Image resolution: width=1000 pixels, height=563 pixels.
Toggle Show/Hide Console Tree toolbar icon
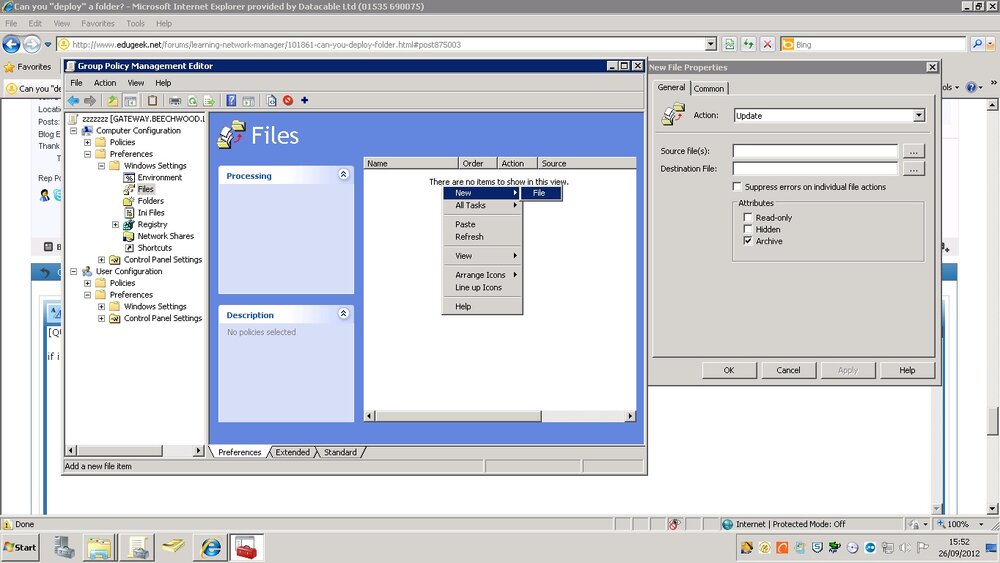(x=130, y=101)
